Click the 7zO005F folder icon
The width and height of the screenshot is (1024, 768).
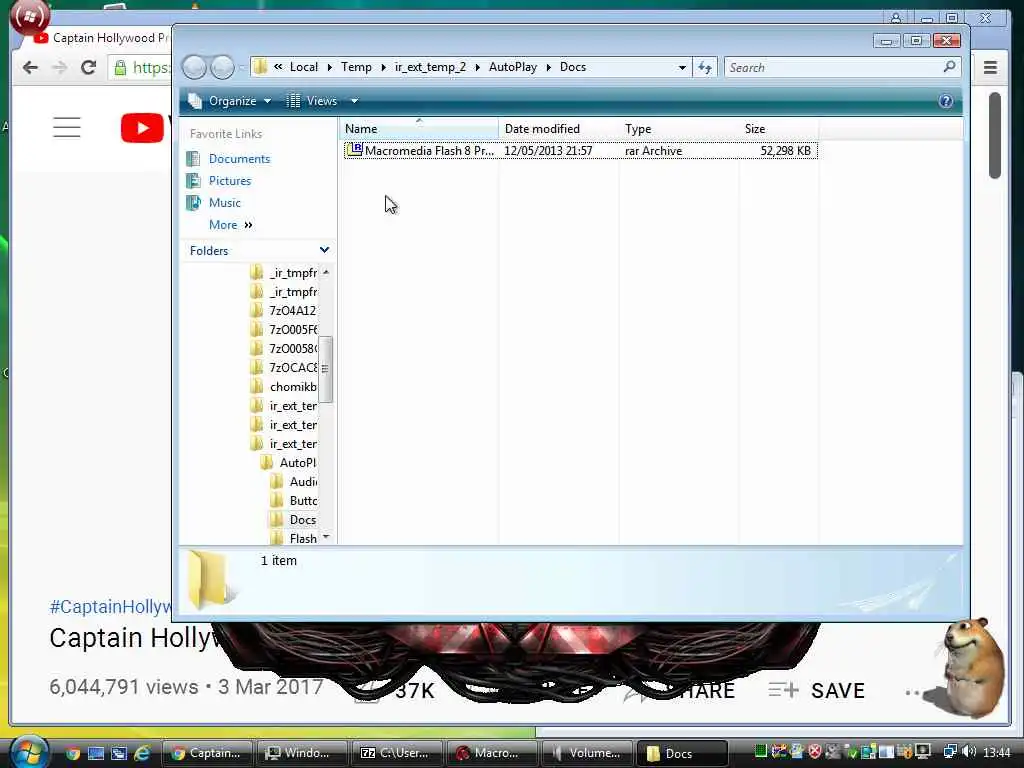(x=257, y=329)
